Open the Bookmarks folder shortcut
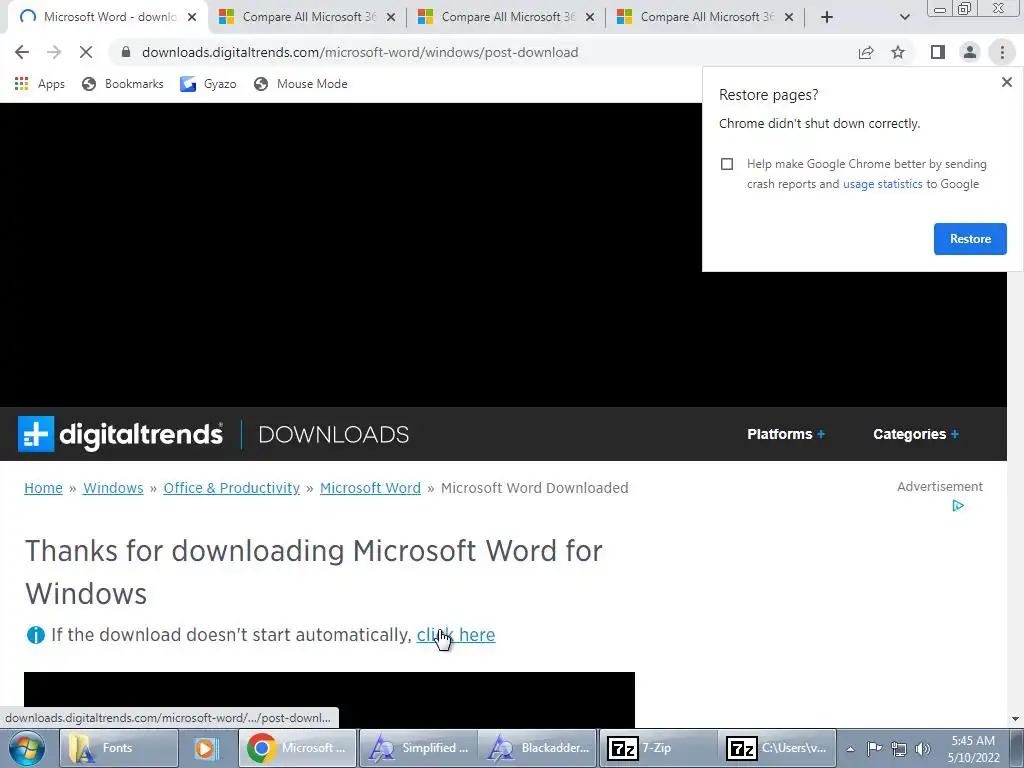 coord(123,84)
